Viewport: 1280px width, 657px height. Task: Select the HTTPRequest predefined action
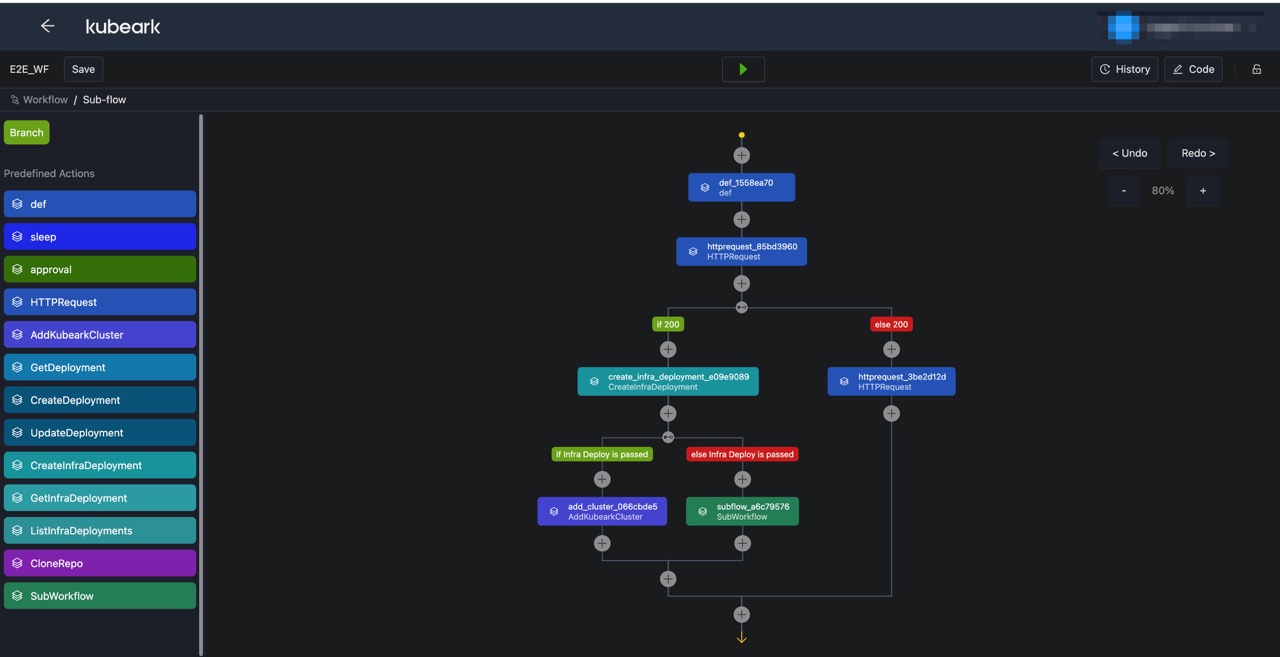point(100,301)
